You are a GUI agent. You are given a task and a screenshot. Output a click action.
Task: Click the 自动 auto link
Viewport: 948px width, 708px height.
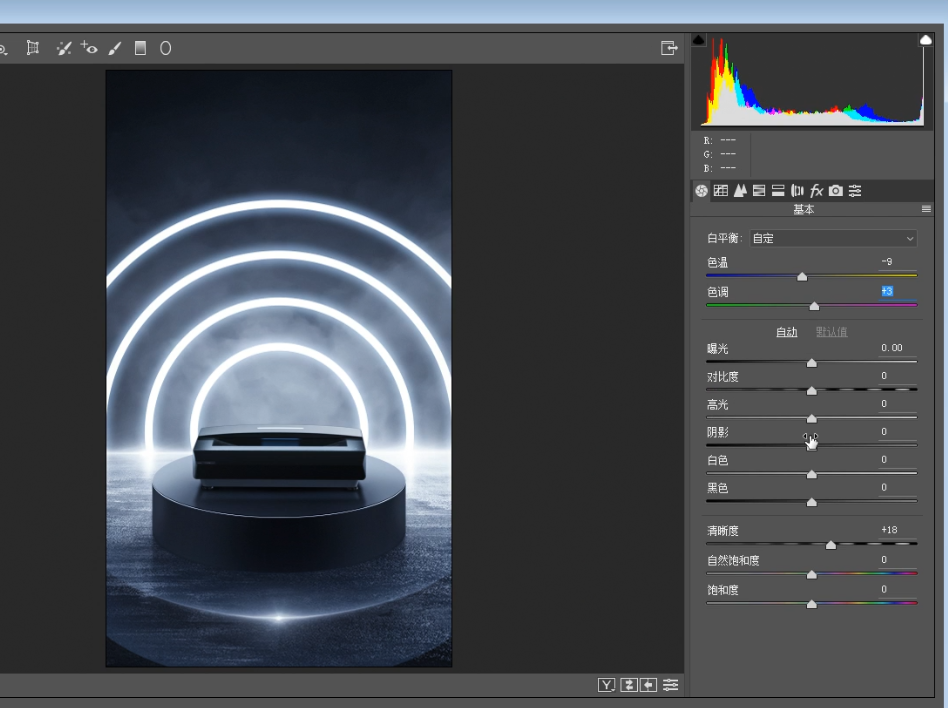pyautogui.click(x=787, y=332)
